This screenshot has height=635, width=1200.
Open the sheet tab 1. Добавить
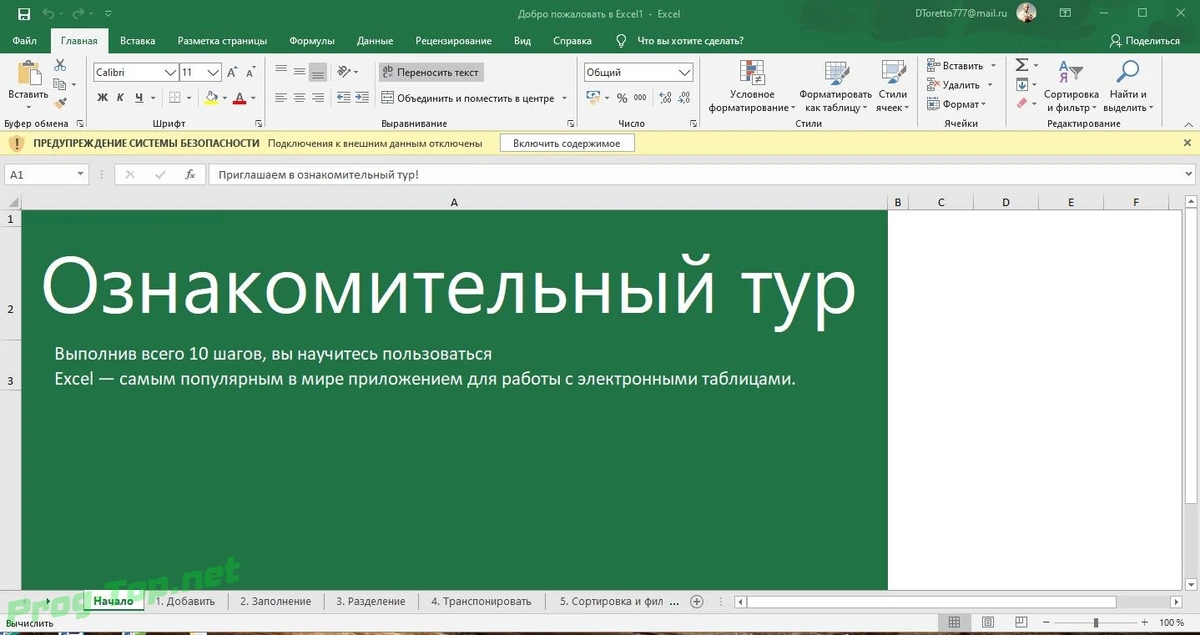[185, 601]
